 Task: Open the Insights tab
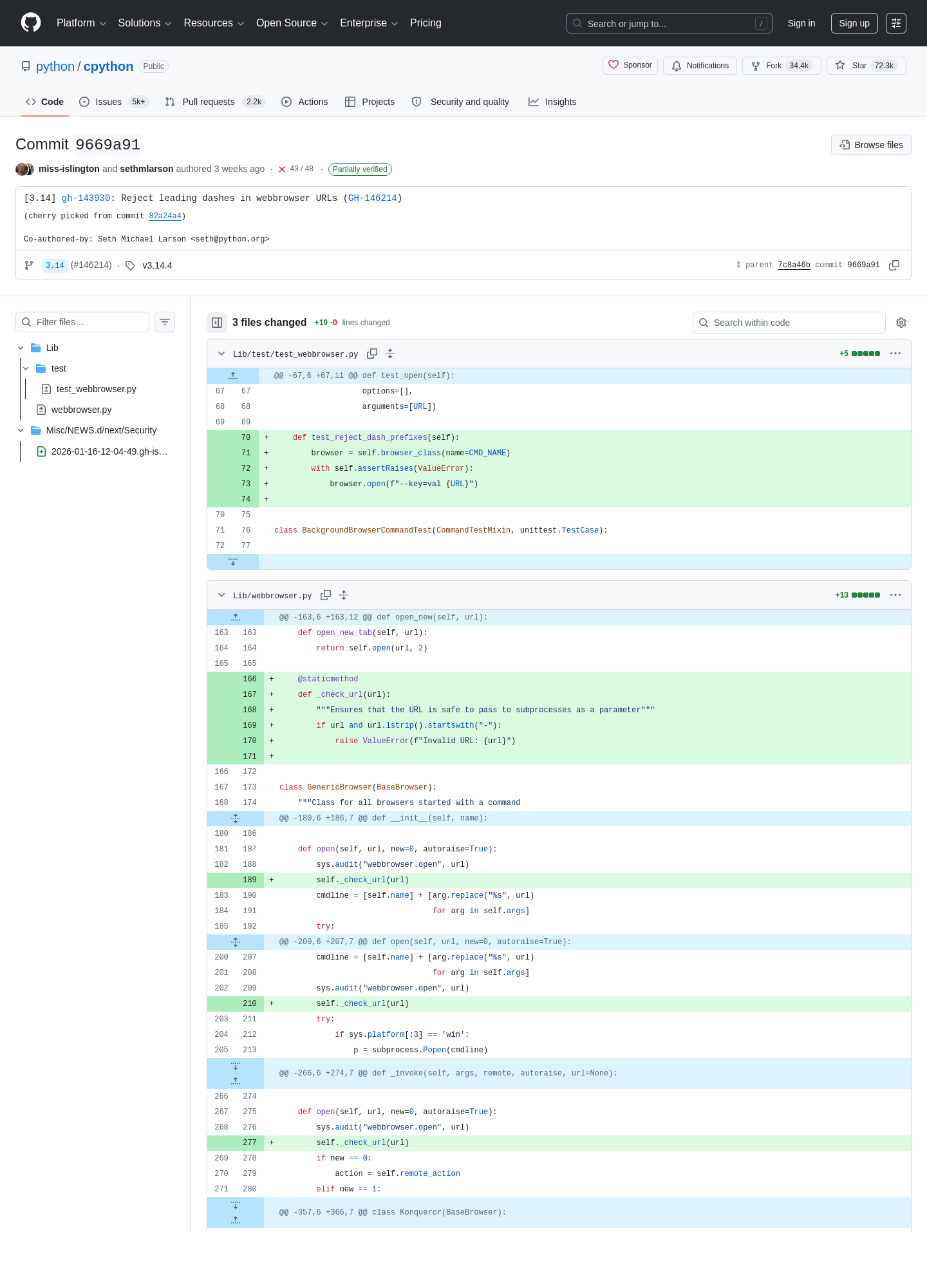tap(552, 102)
